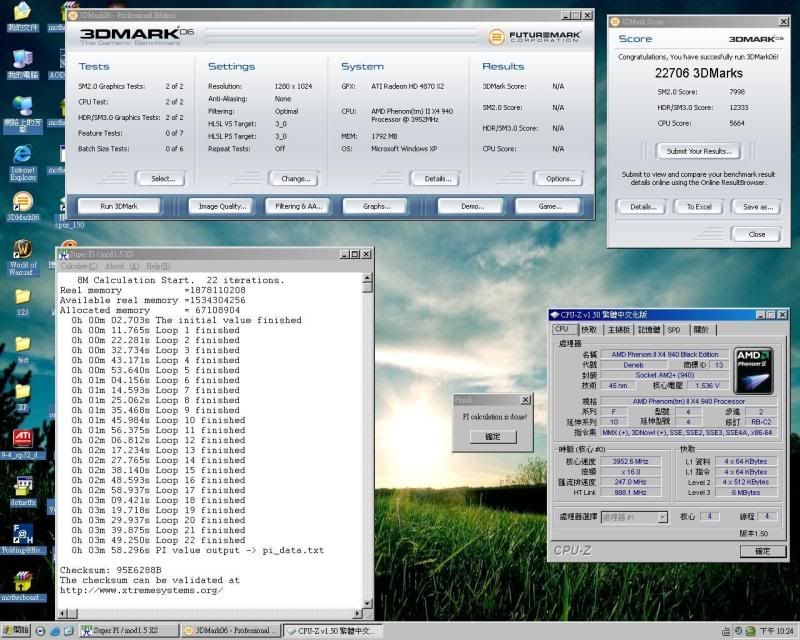Select the CPU tab in CPU-Z
This screenshot has height=640, width=800.
pyautogui.click(x=564, y=329)
